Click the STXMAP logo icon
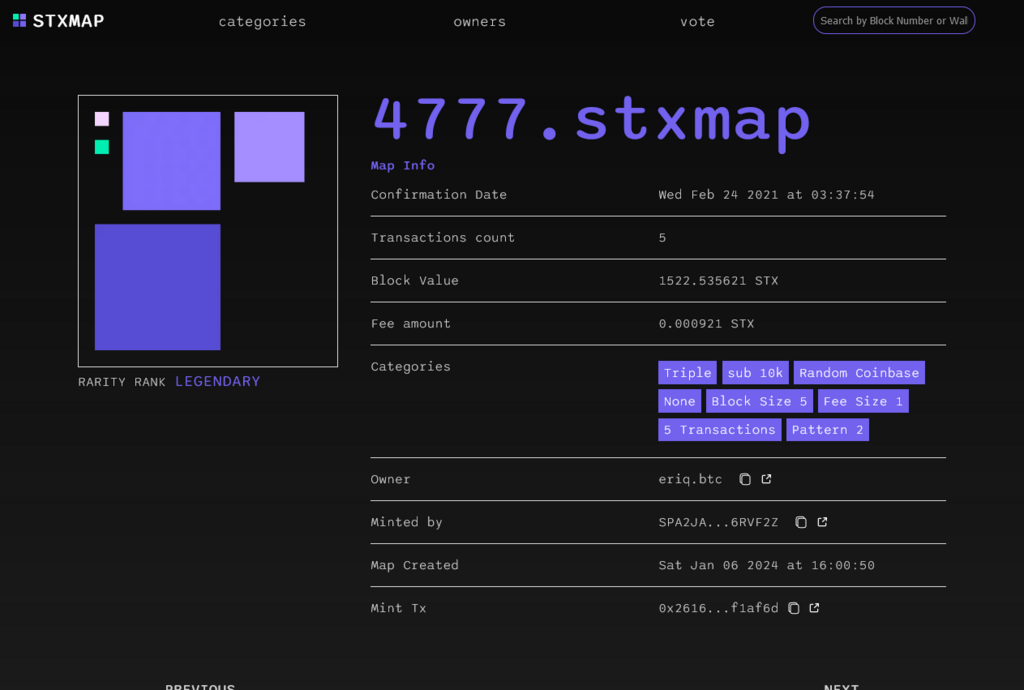The width and height of the screenshot is (1024, 690). click(20, 21)
